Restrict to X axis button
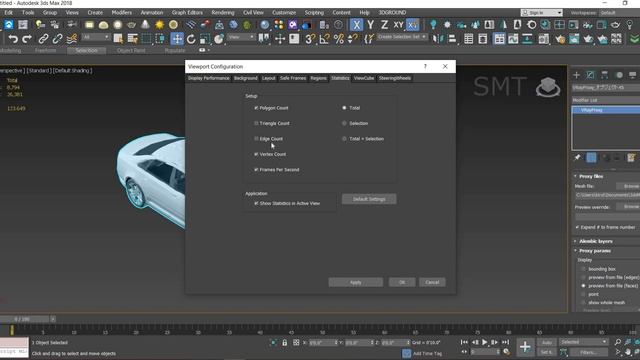Image resolution: width=640 pixels, height=360 pixels. pyautogui.click(x=356, y=25)
